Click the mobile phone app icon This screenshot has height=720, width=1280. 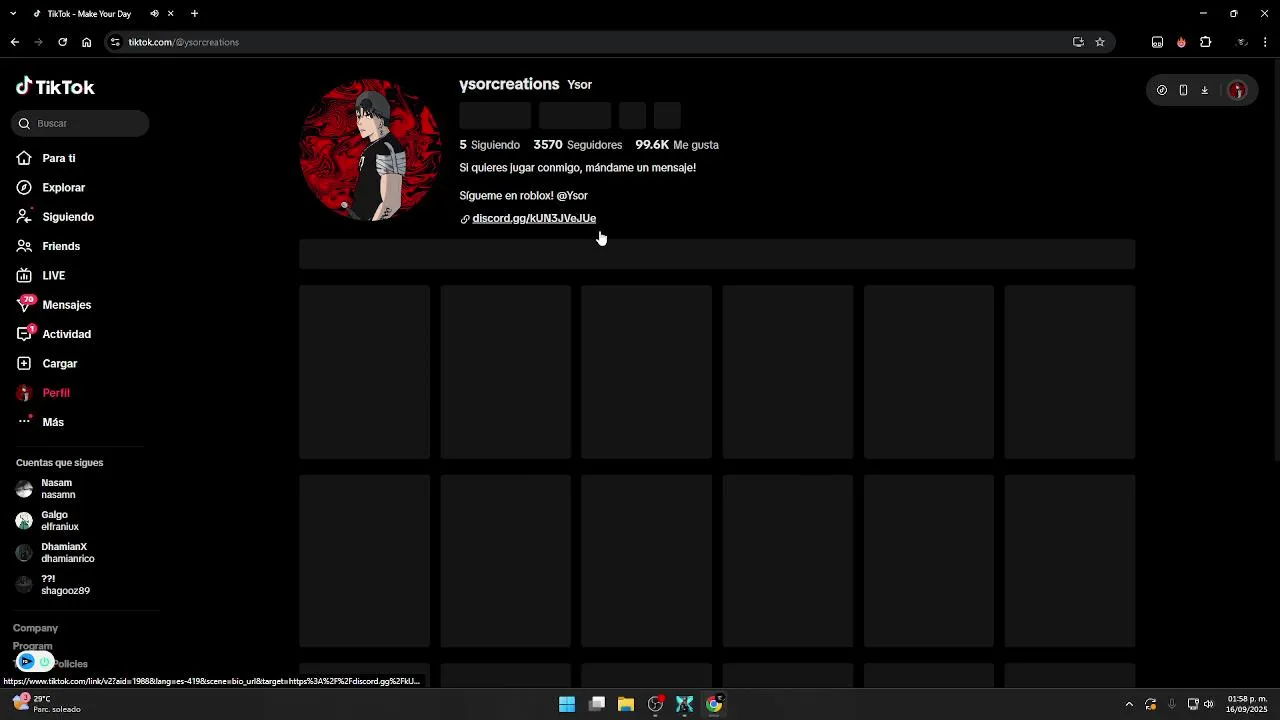[x=1183, y=90]
